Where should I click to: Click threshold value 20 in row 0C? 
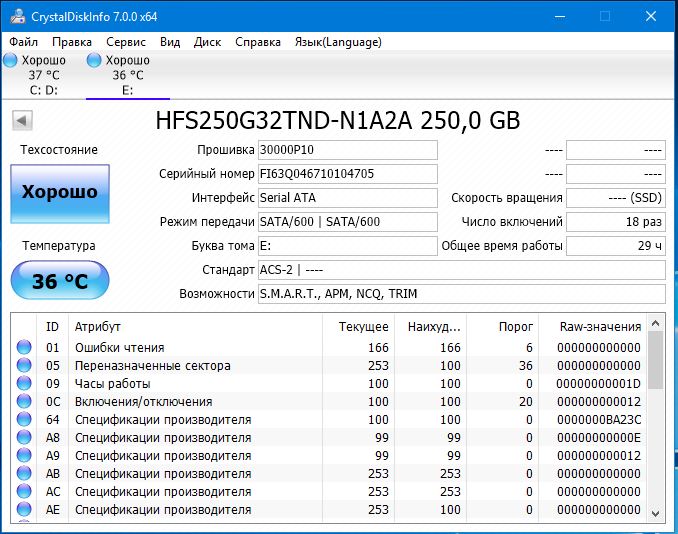coord(525,402)
